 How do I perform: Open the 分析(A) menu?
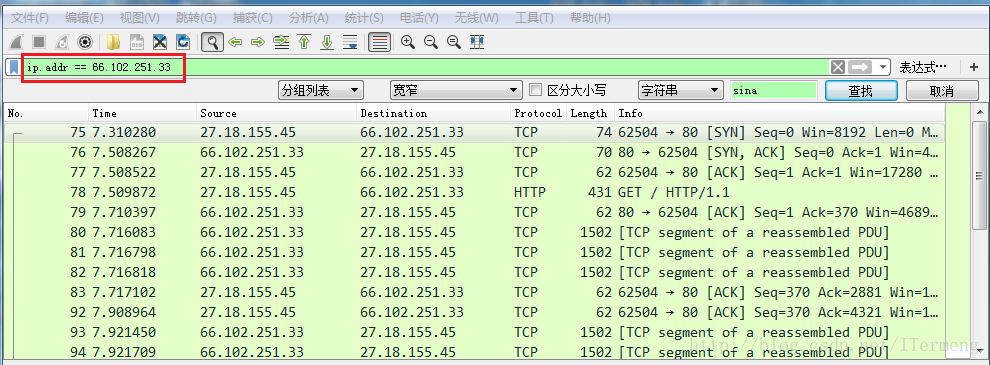click(x=308, y=18)
